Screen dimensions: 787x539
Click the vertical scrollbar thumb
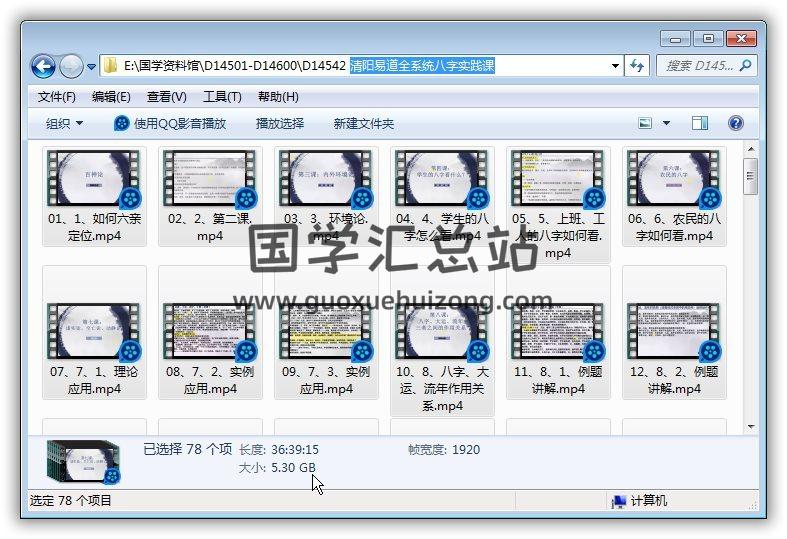point(750,176)
